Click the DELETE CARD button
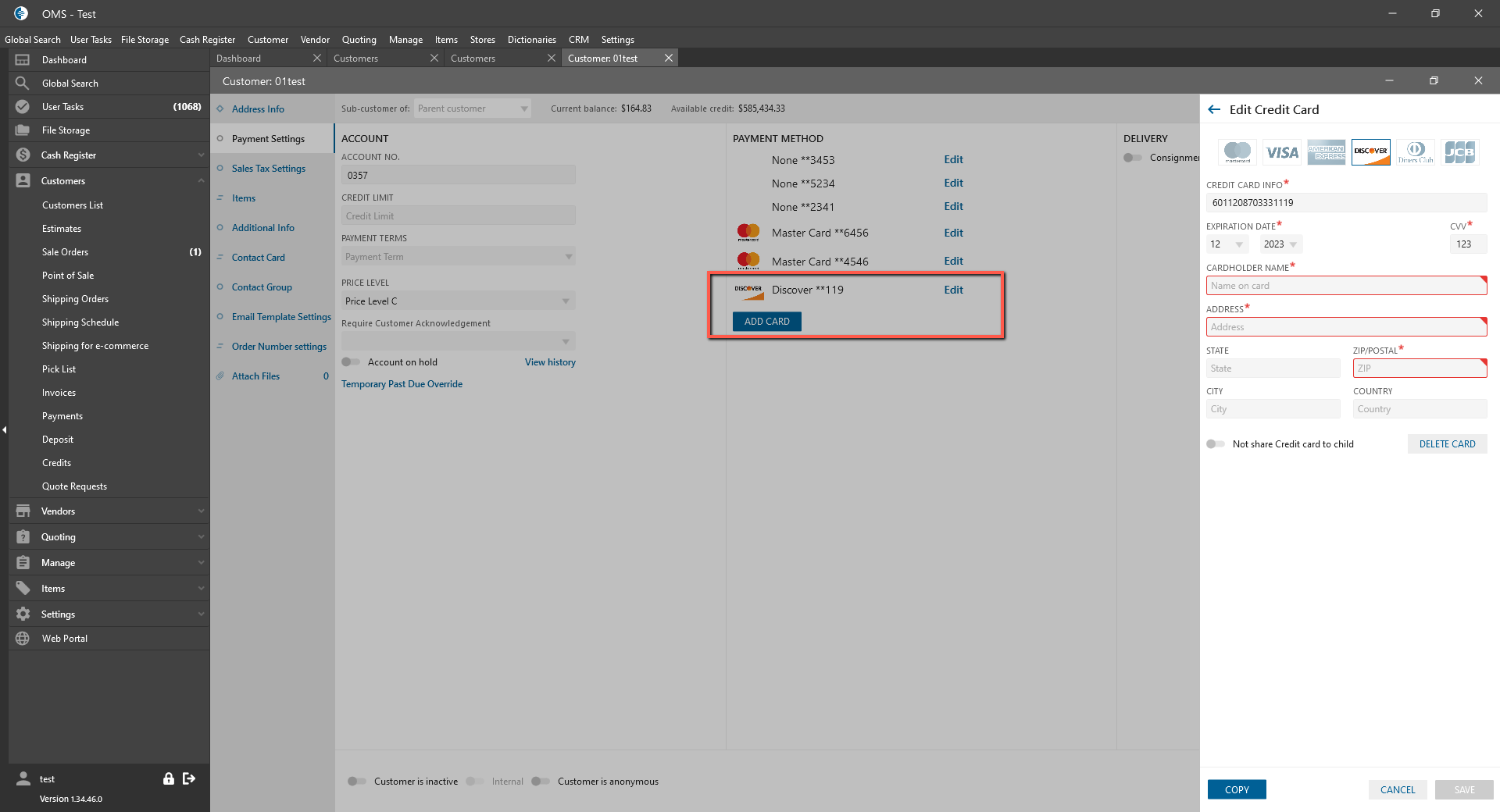1500x812 pixels. tap(1448, 444)
